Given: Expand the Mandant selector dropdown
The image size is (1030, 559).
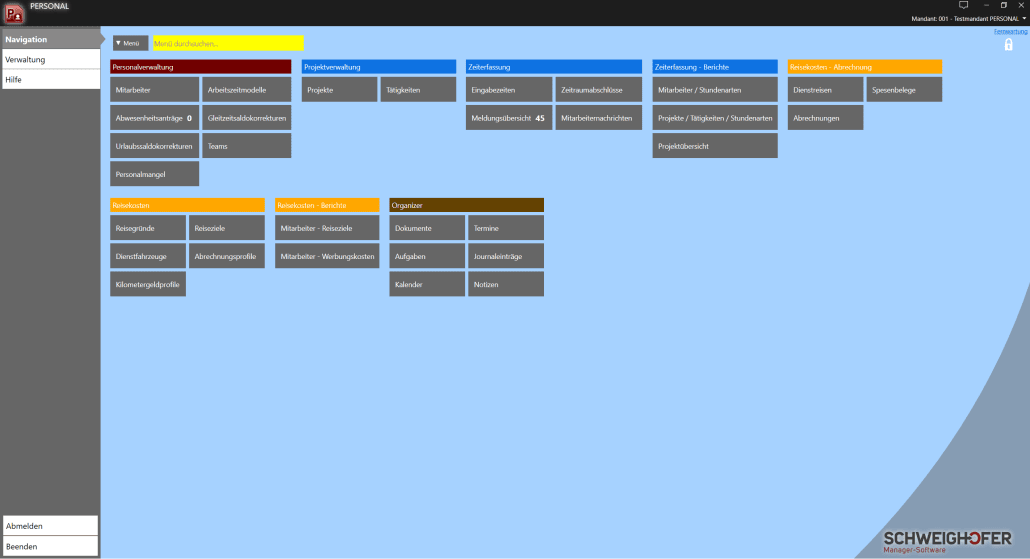Looking at the screenshot, I should coord(1024,18).
